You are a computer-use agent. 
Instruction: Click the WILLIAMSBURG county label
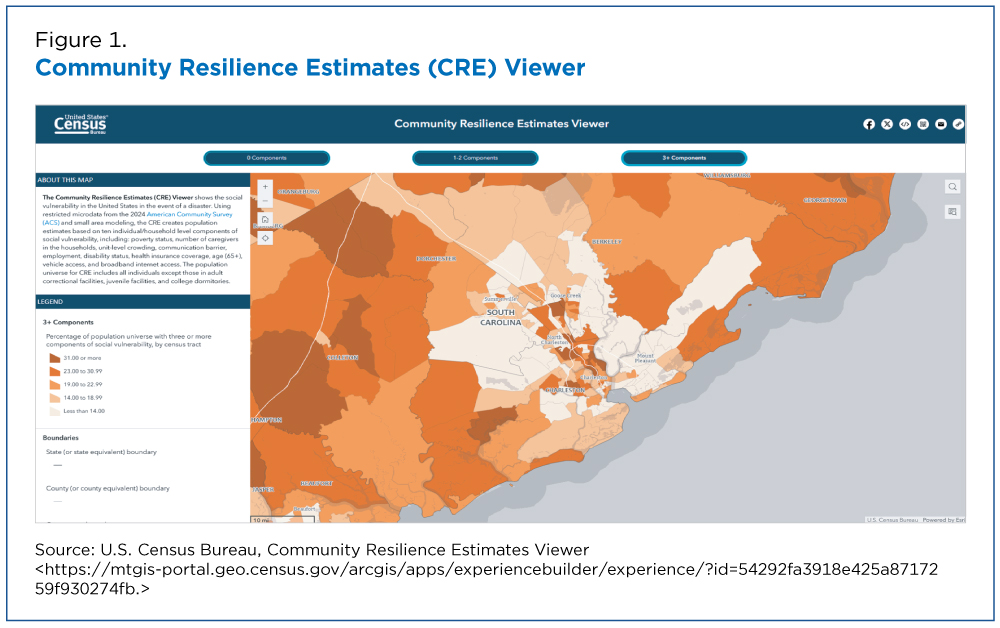pos(727,175)
